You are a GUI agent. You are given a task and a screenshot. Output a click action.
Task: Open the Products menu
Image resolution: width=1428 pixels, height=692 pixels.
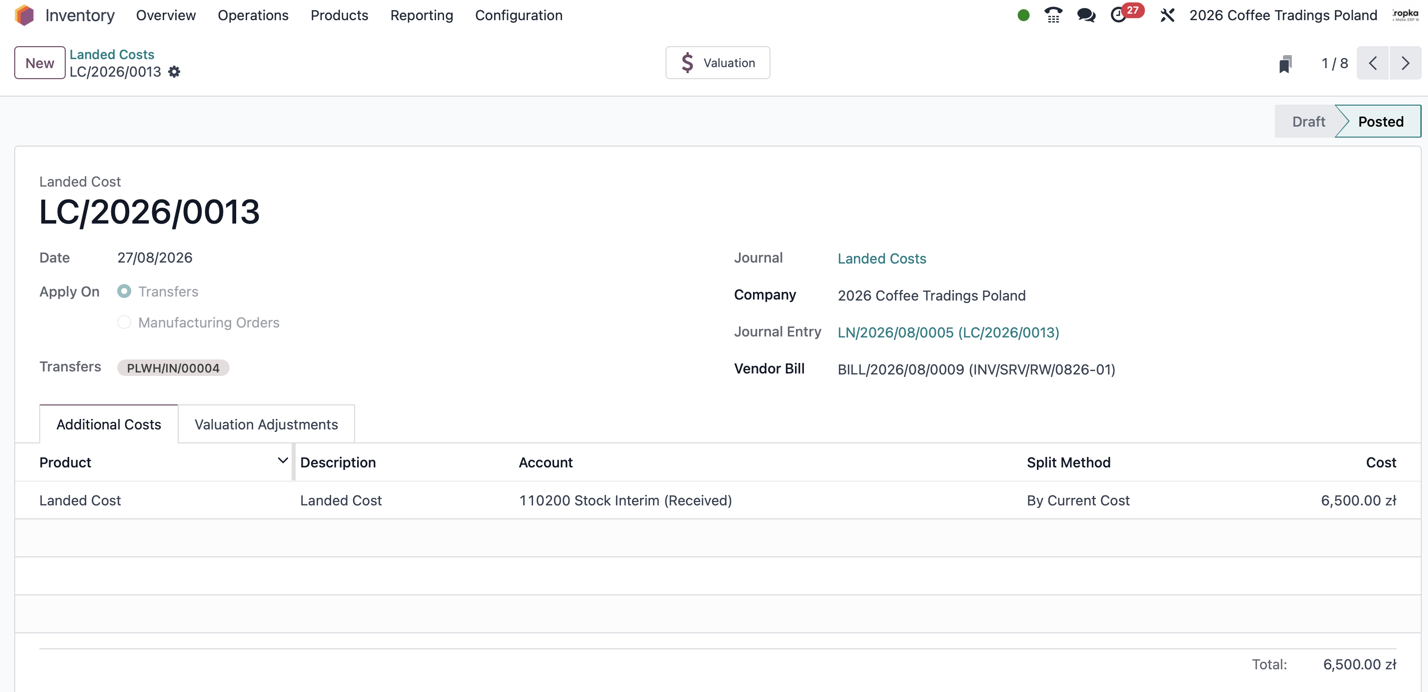click(339, 15)
